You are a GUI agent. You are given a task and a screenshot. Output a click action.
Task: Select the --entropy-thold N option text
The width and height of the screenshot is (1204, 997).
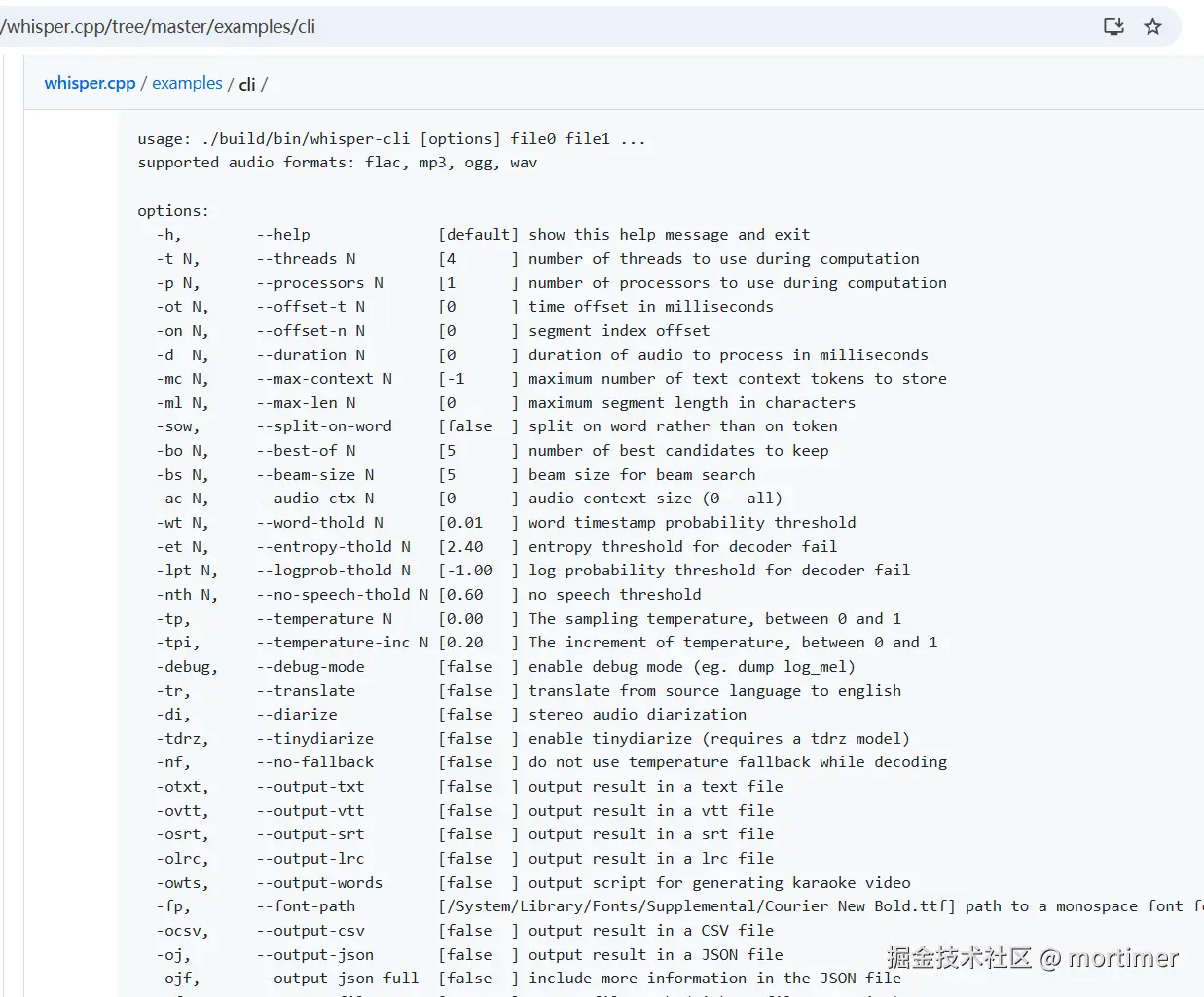[333, 546]
